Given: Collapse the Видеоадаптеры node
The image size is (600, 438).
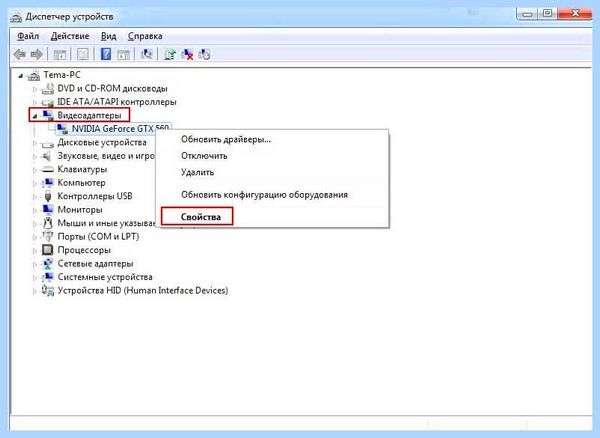Looking at the screenshot, I should (x=35, y=116).
